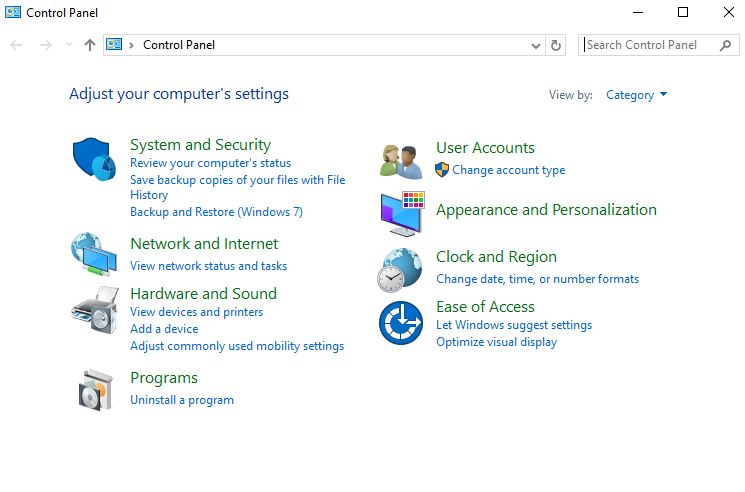Click View network status and tasks
This screenshot has width=745, height=492.
[x=208, y=266]
